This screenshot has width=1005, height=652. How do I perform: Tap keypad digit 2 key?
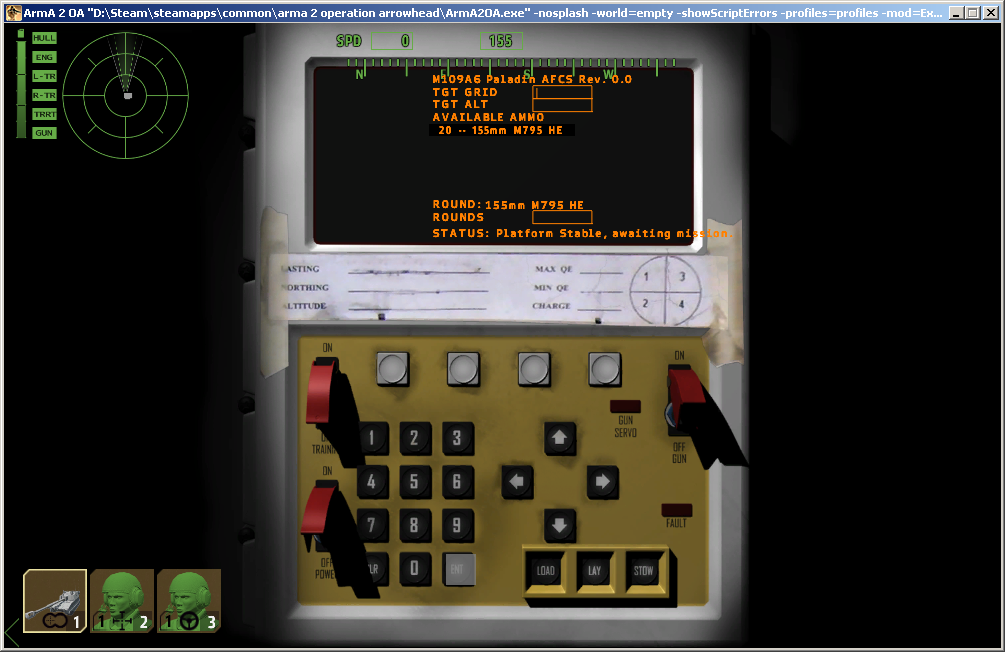(415, 439)
